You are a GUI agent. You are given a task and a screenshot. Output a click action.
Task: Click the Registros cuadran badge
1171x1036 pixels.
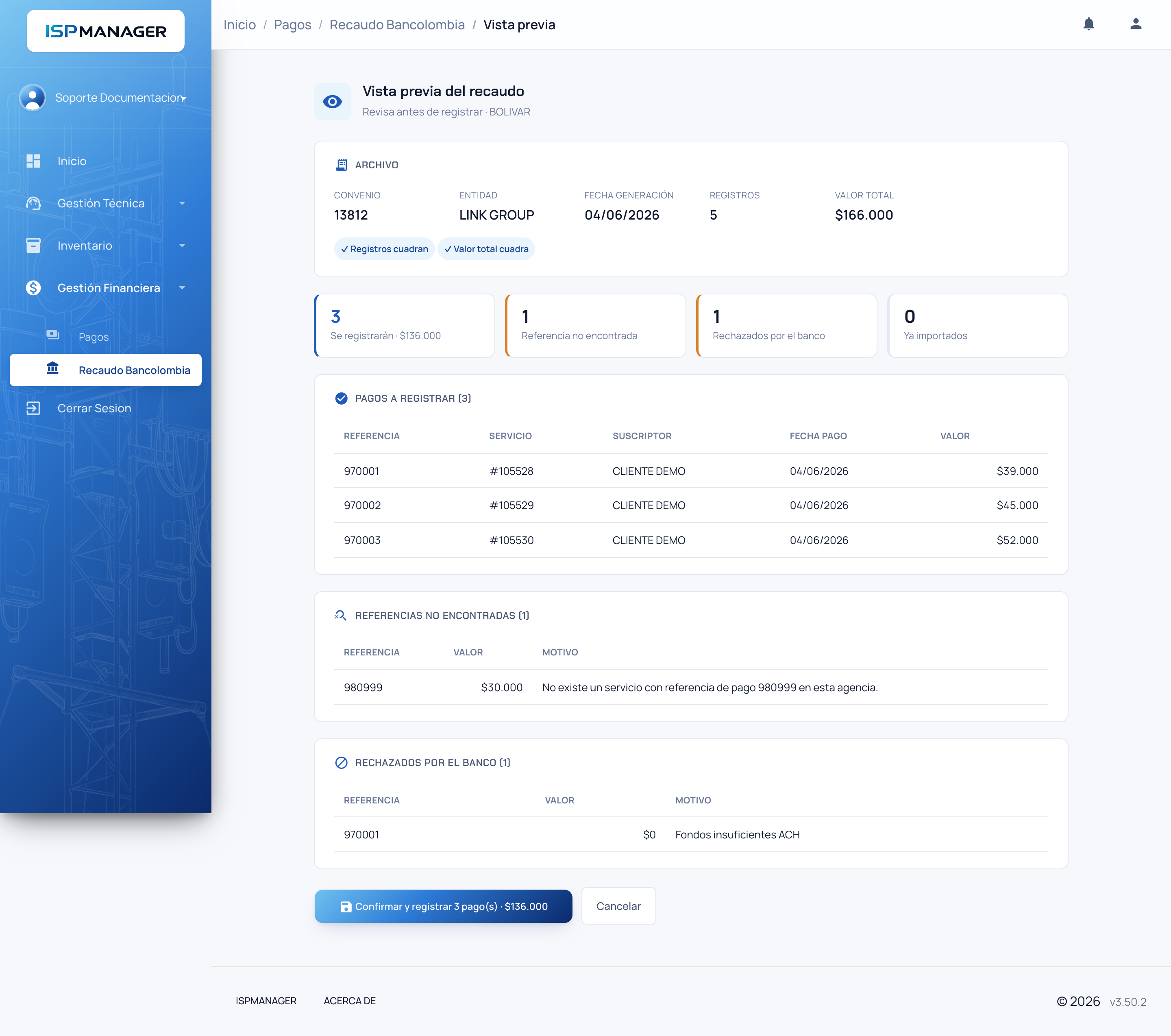click(x=384, y=249)
